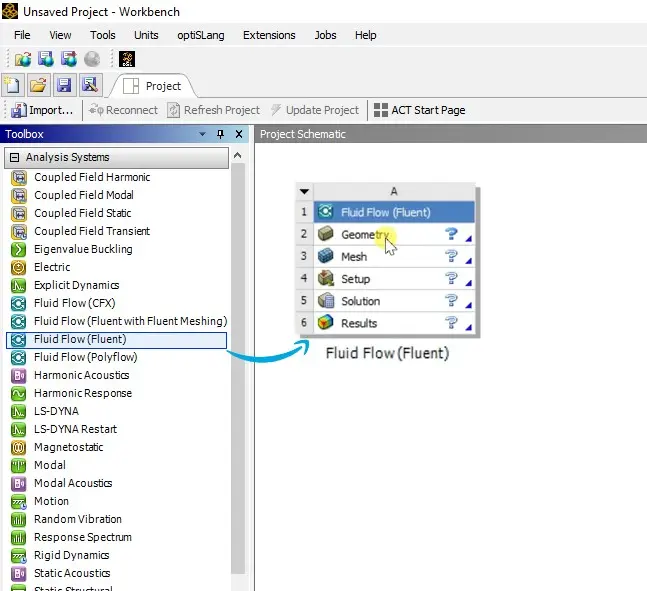This screenshot has height=591, width=647.
Task: Click the Geometry cell icon
Action: coord(326,234)
